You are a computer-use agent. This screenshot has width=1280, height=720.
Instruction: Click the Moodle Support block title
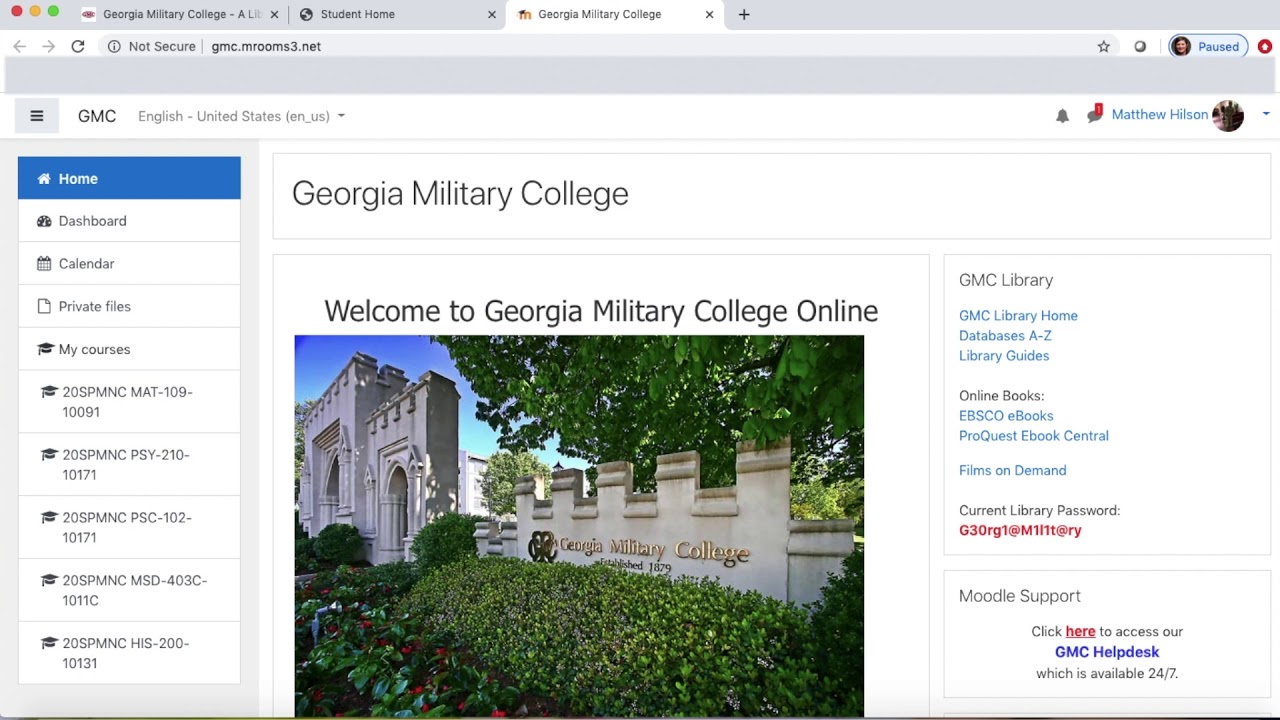[1020, 596]
